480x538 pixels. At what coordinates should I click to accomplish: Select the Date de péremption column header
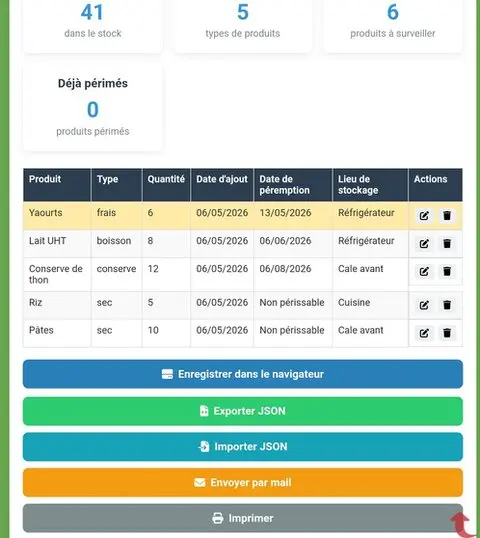click(293, 185)
